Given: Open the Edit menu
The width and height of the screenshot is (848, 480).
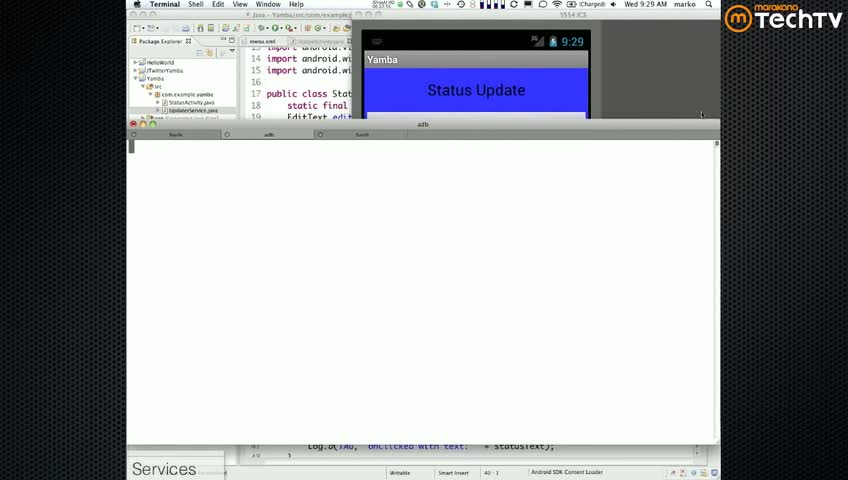Looking at the screenshot, I should click(x=218, y=4).
